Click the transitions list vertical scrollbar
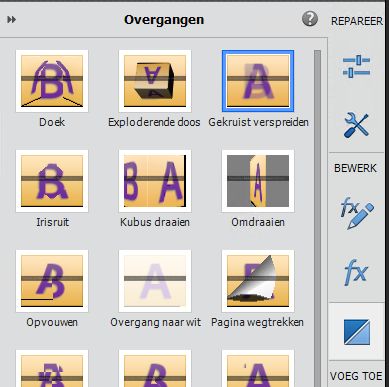 pos(317,218)
